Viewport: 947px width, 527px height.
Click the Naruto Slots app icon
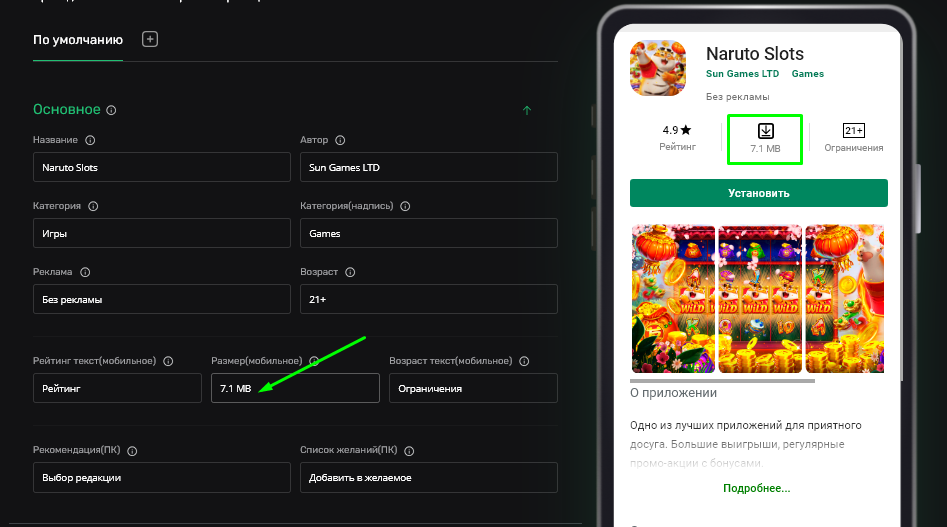click(x=658, y=68)
